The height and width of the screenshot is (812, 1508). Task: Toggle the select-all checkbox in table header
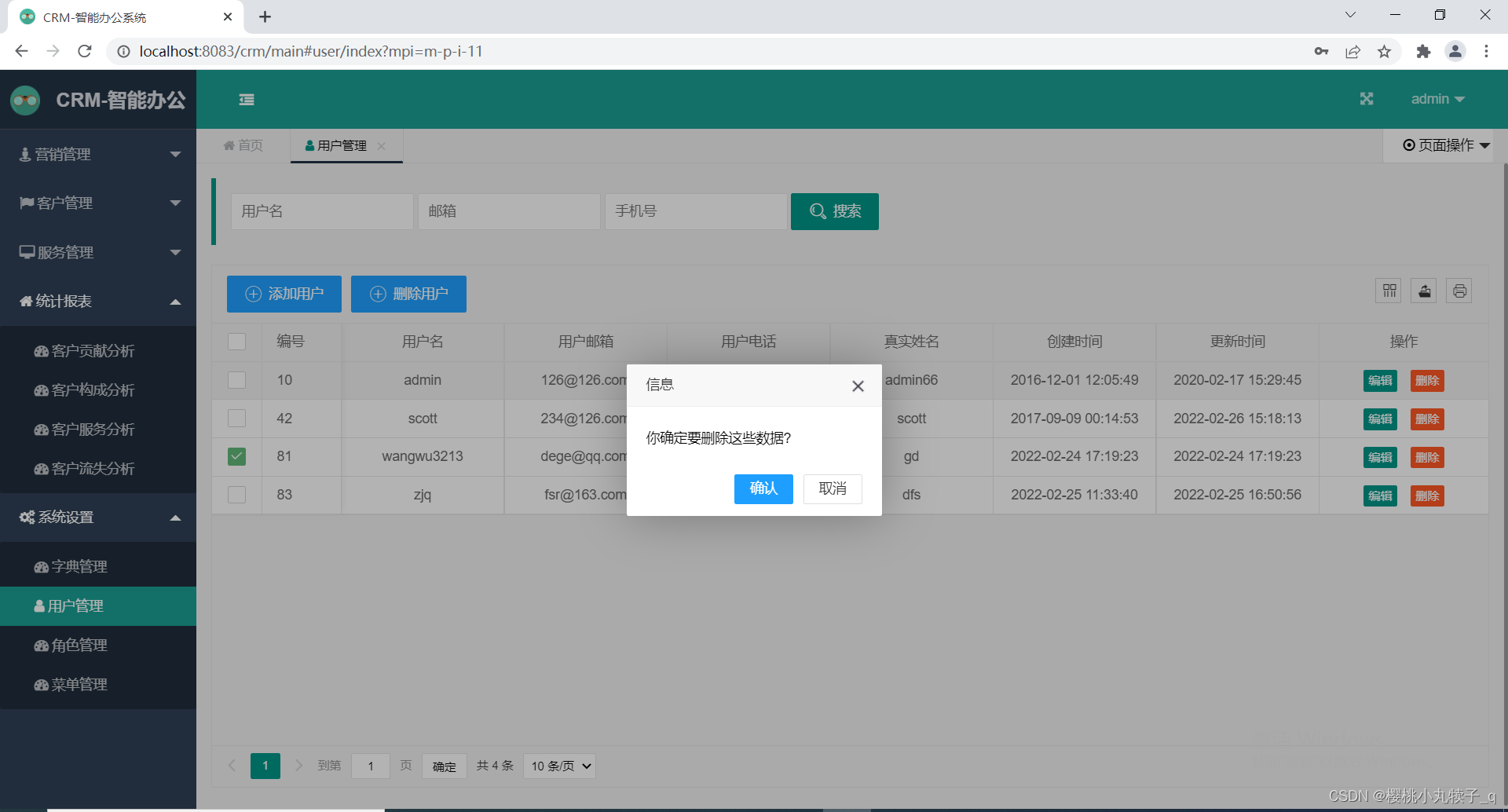[x=236, y=341]
